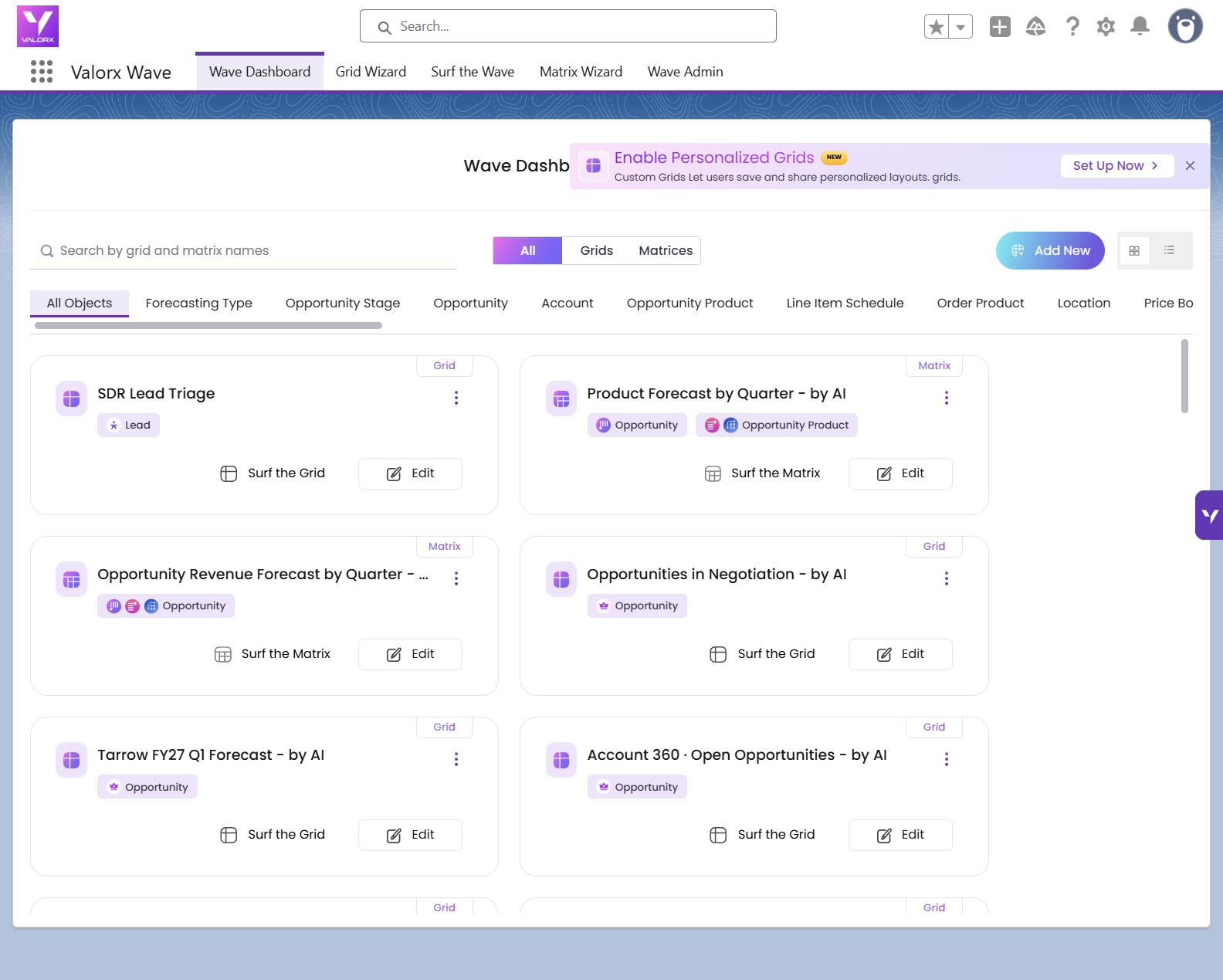This screenshot has width=1223, height=980.
Task: Open Tarrow FY27 Q1 Forecast options menu
Action: [456, 759]
